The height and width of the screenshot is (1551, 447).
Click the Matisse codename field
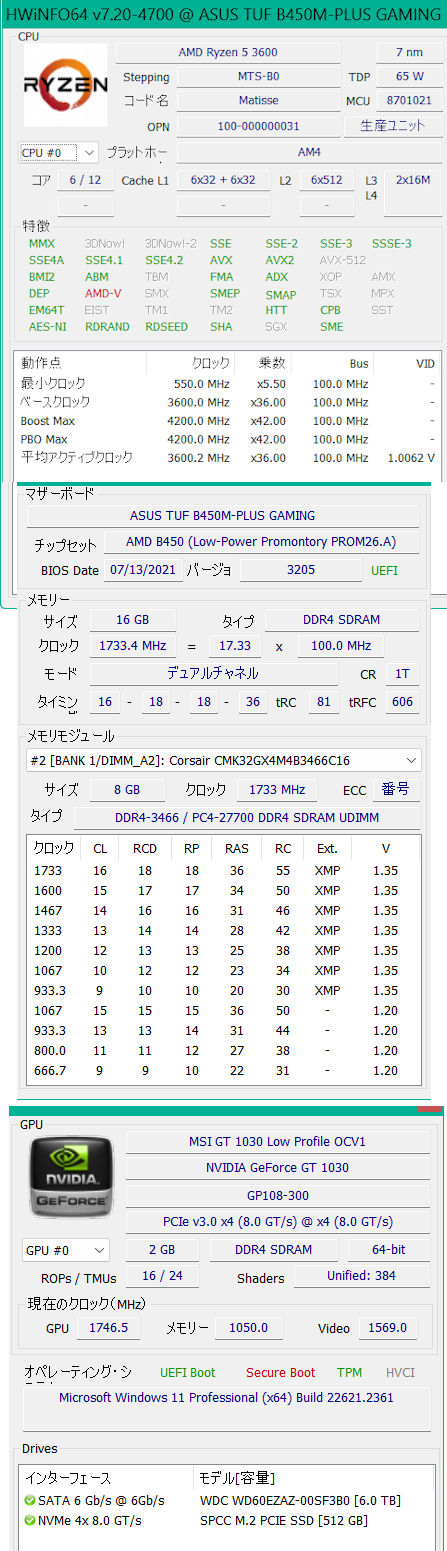coord(258,101)
